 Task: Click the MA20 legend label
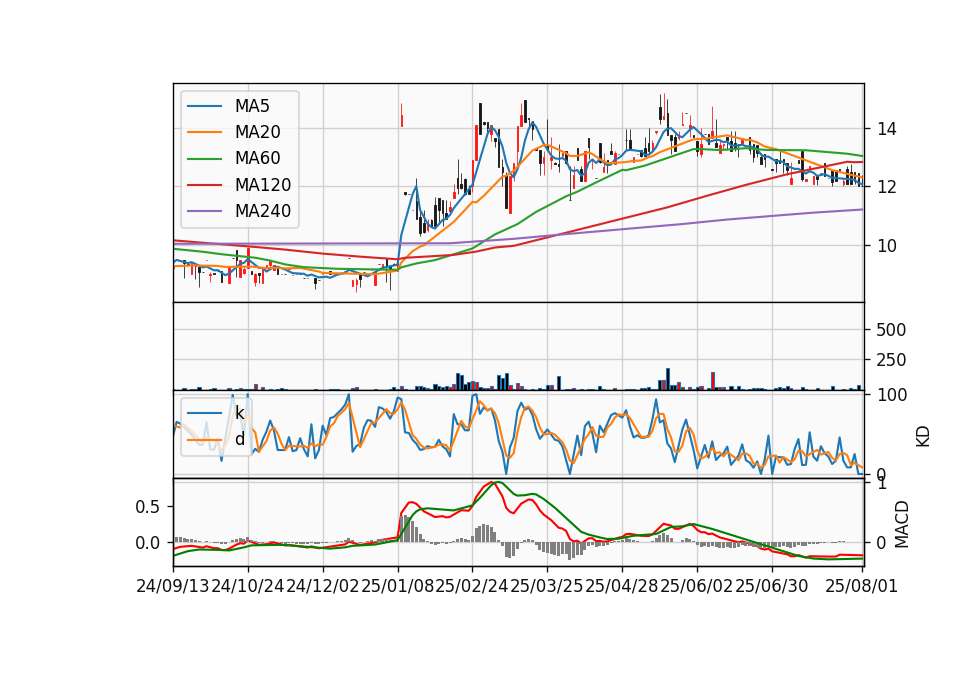click(x=257, y=132)
